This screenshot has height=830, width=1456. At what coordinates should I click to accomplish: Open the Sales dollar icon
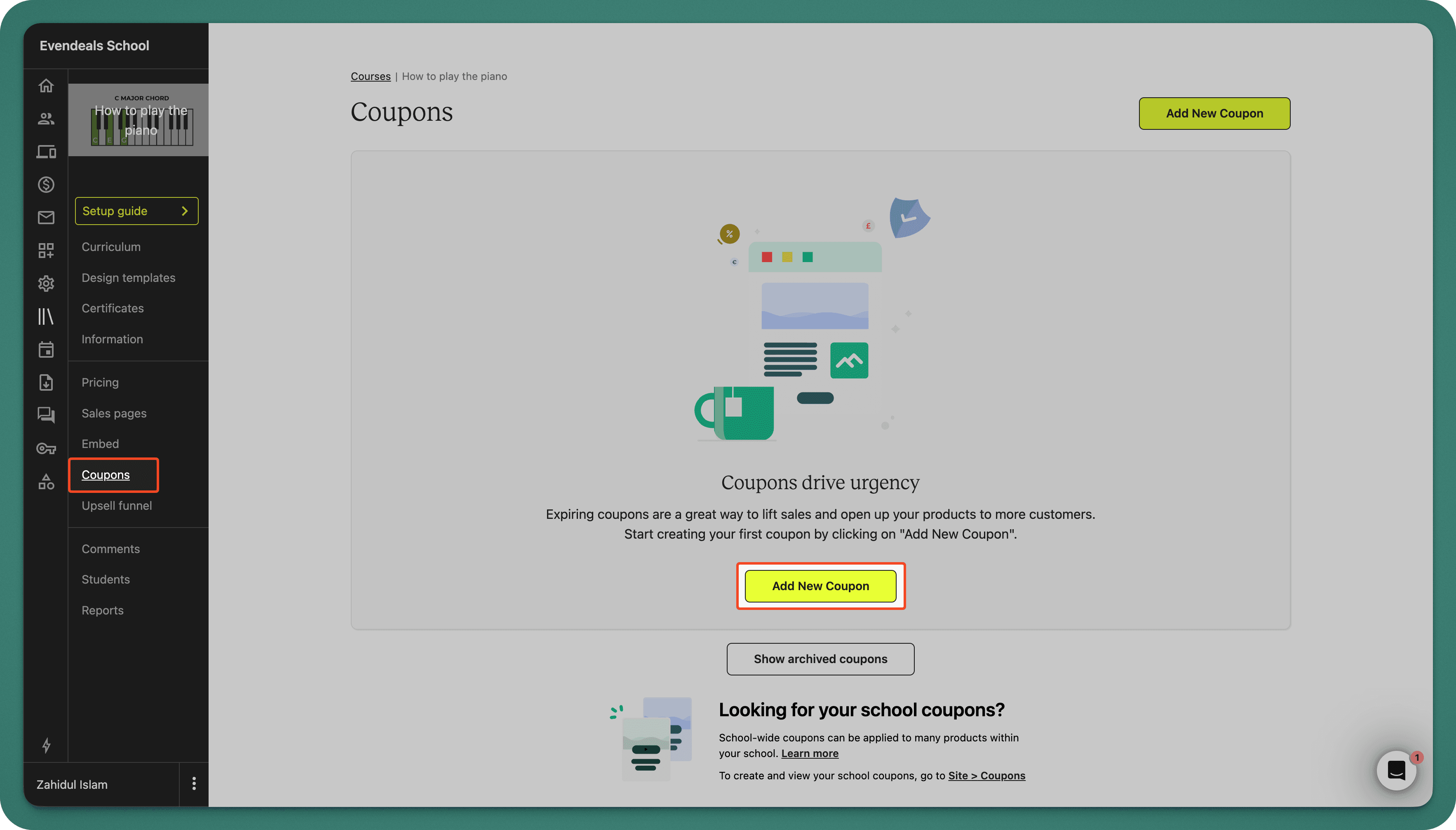pyautogui.click(x=46, y=184)
